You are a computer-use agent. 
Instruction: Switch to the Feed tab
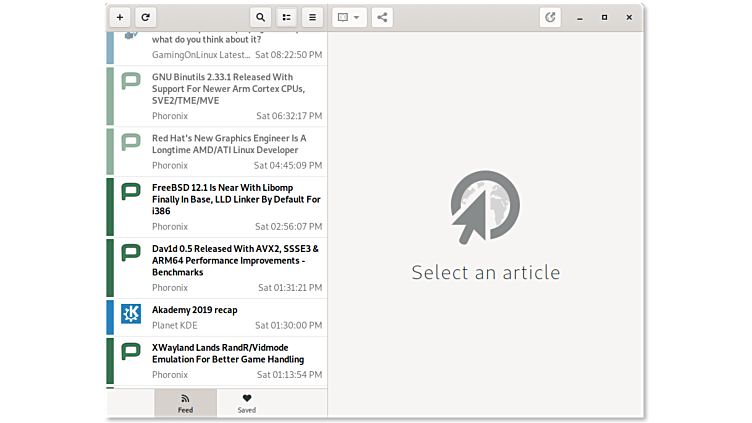[x=185, y=403]
